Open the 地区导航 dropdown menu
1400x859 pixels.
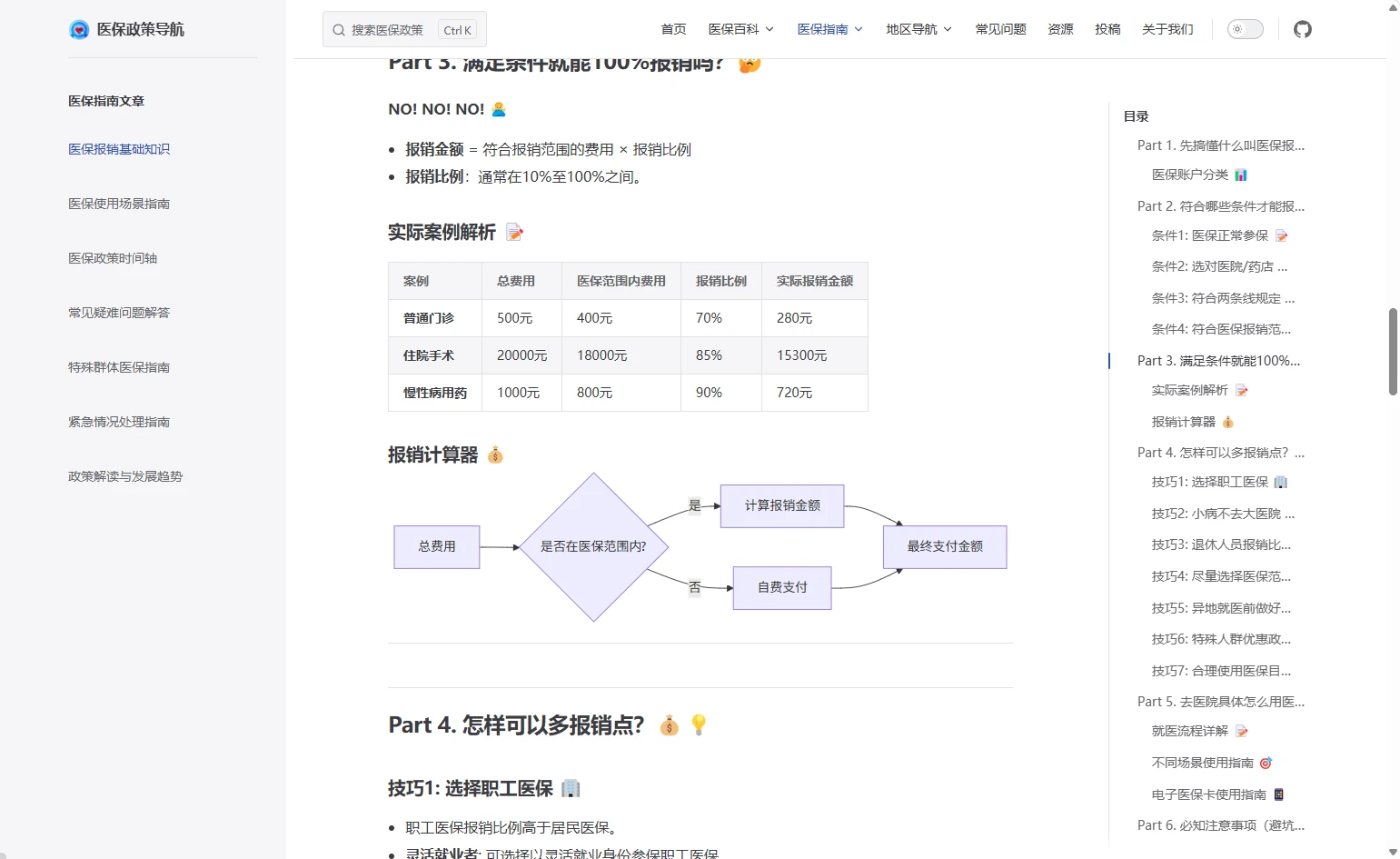918,29
